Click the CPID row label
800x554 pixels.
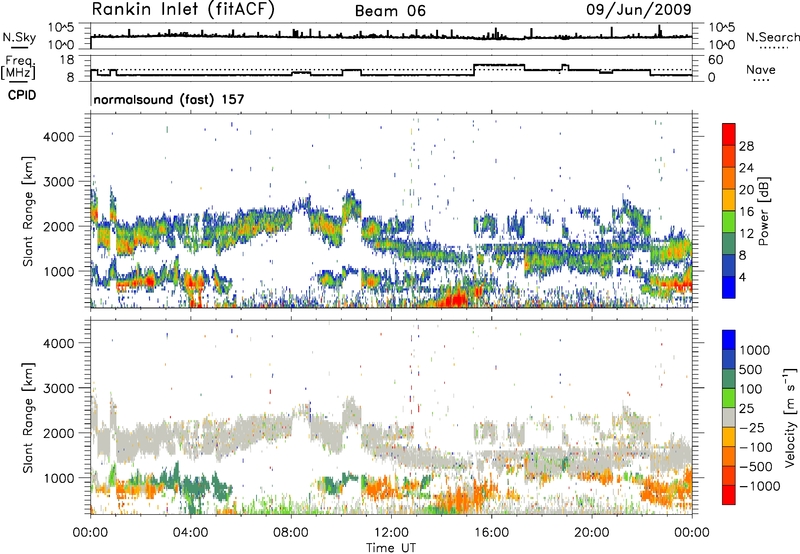point(22,95)
